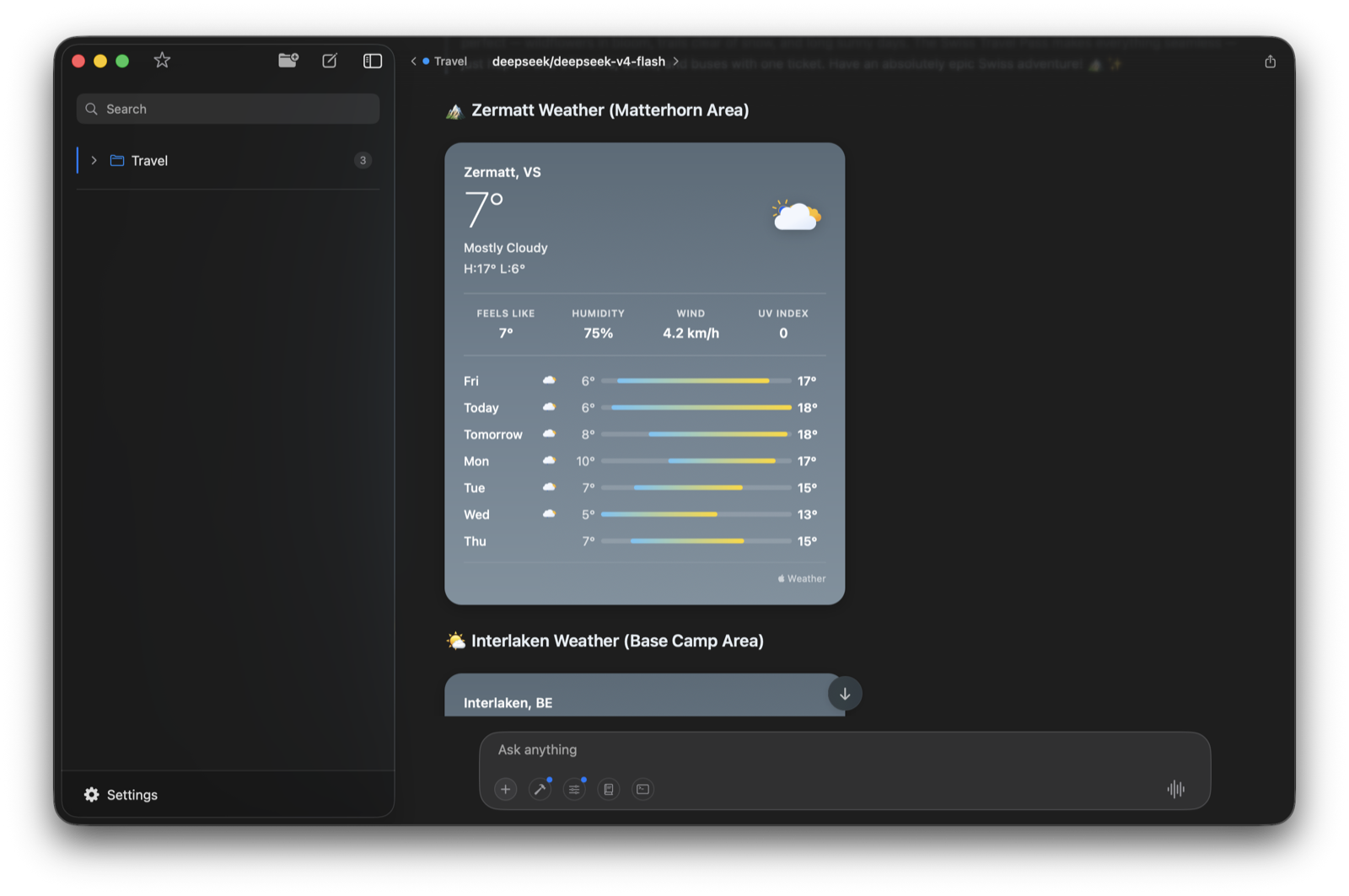This screenshot has height=896, width=1349.
Task: Click the mountain emoji beside Zermatt heading
Action: pos(455,111)
